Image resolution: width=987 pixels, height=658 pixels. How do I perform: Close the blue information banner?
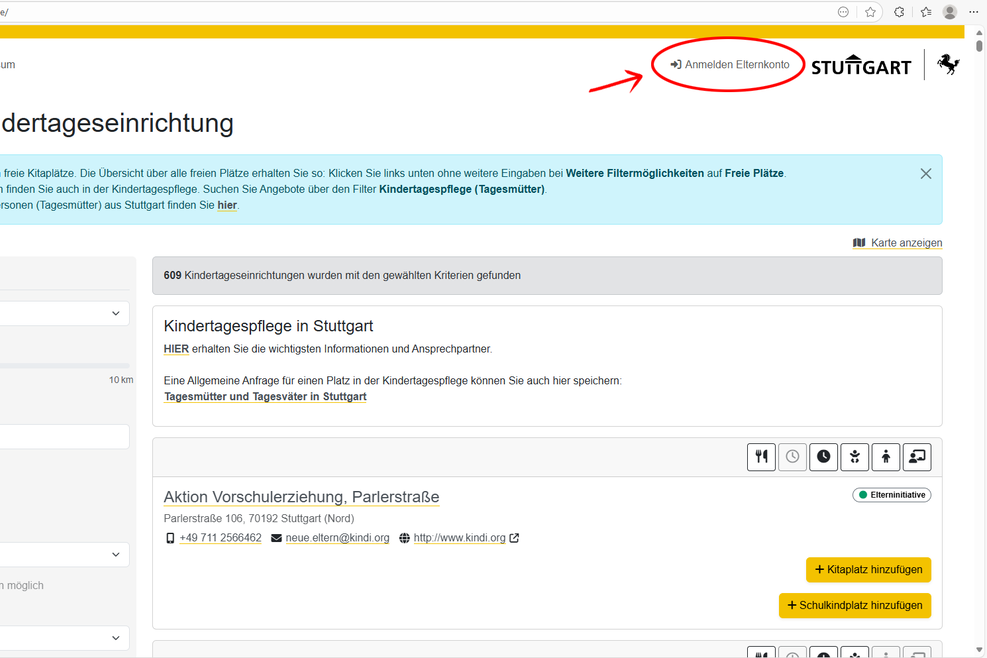(925, 174)
